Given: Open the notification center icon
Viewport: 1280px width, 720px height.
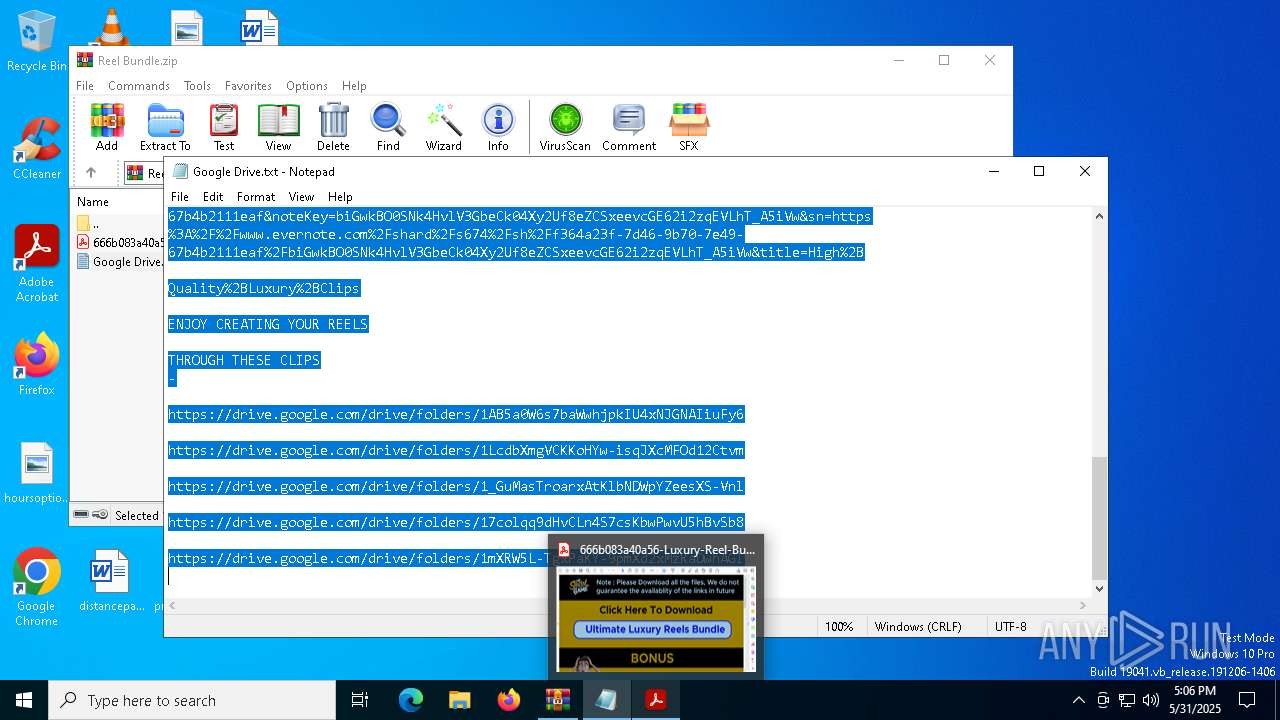Looking at the screenshot, I should [1247, 700].
